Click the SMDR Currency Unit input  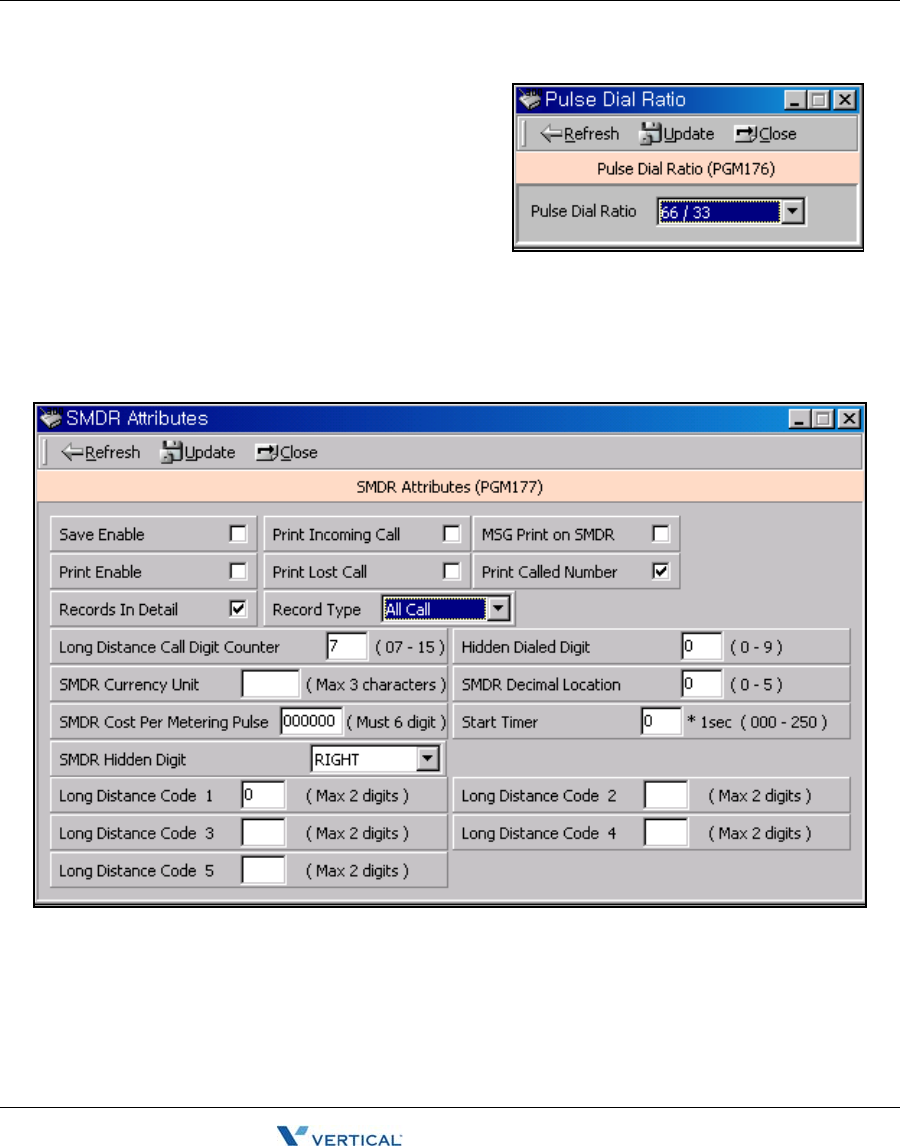[x=271, y=684]
